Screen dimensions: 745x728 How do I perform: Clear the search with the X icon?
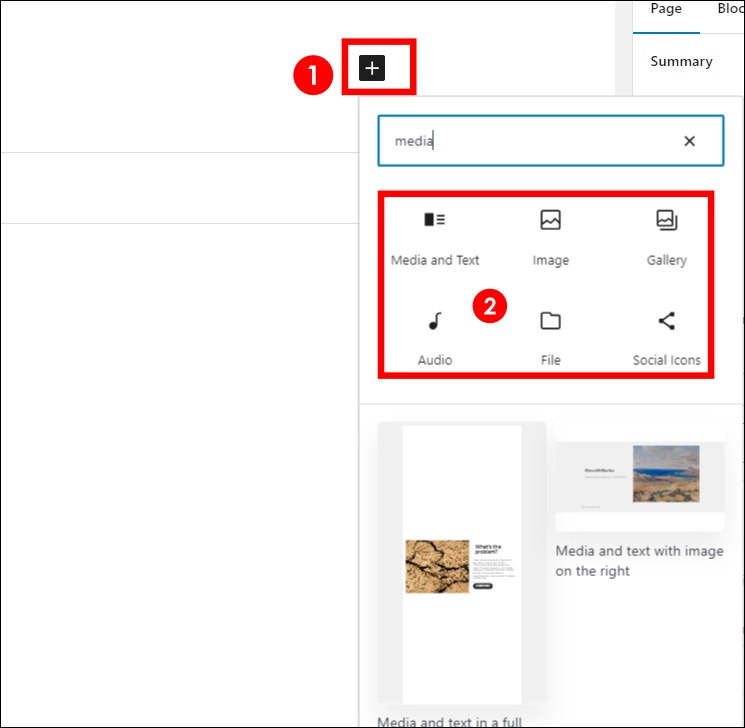(x=689, y=141)
